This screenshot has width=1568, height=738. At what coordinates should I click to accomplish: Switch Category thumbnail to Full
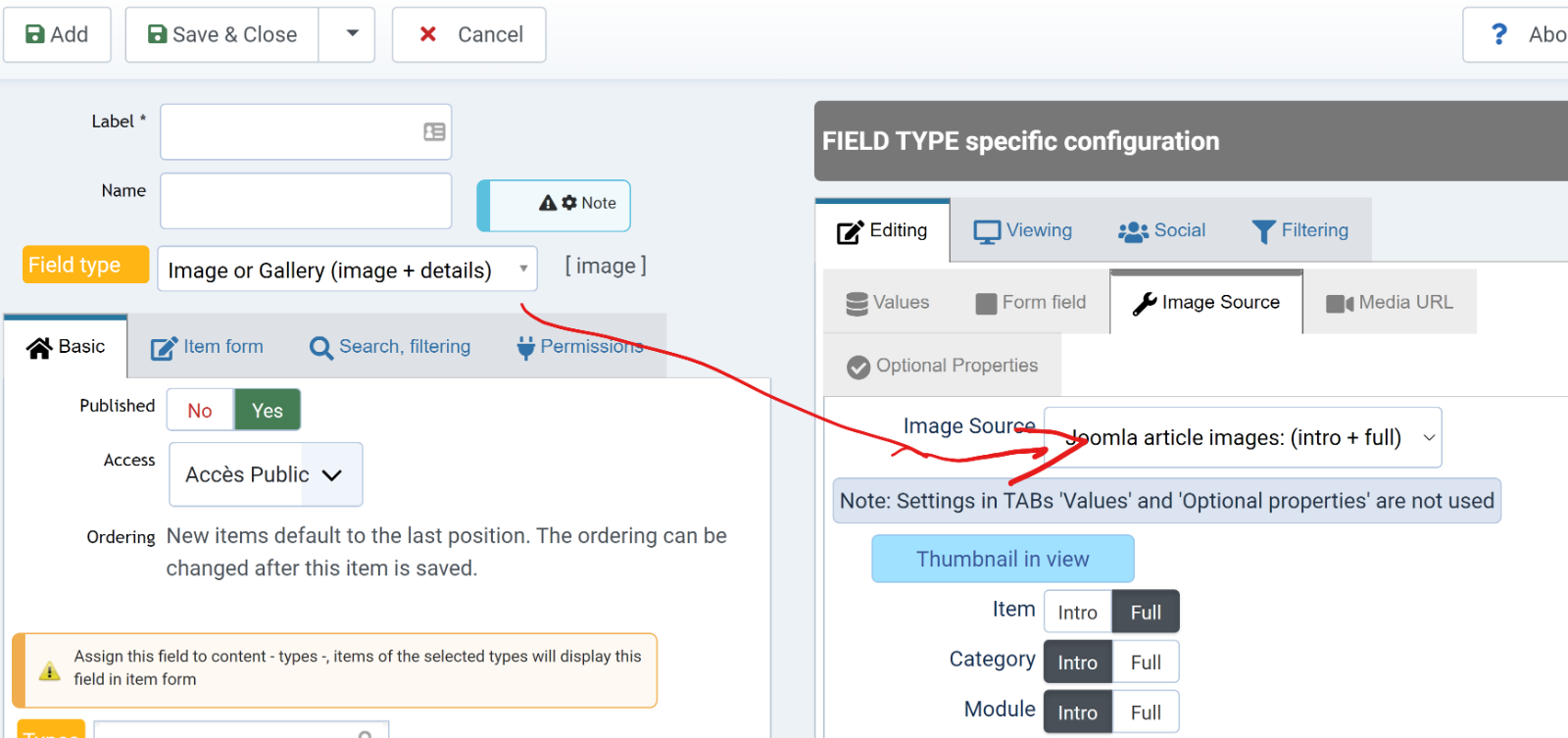point(1145,663)
